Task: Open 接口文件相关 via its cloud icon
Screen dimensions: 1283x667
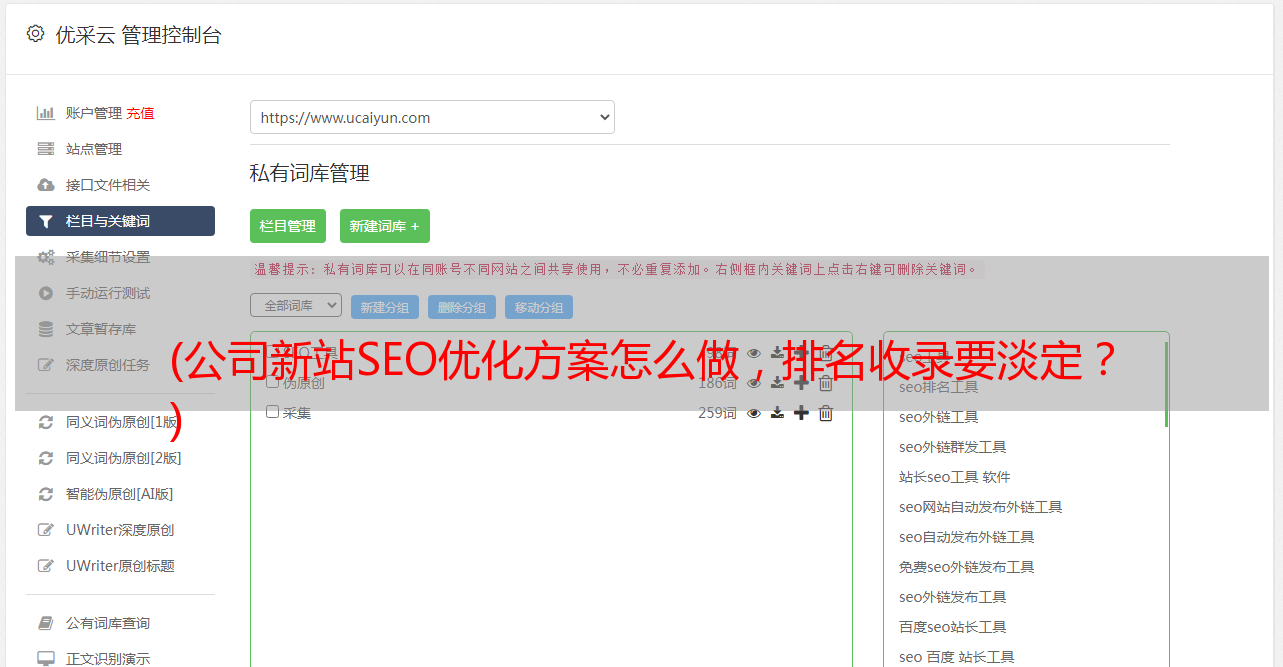Action: (46, 185)
